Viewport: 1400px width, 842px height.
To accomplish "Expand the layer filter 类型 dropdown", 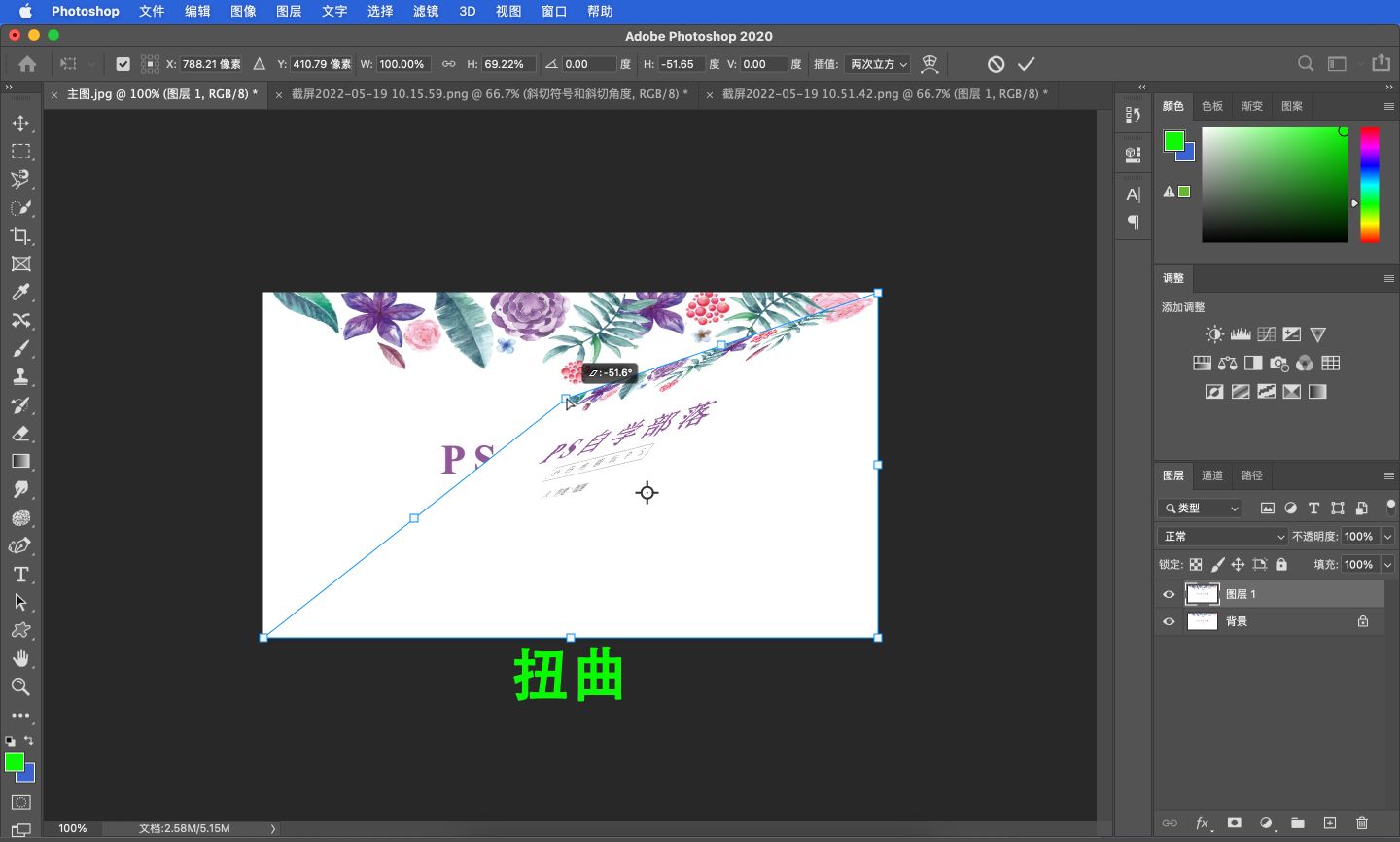I will tap(1202, 508).
